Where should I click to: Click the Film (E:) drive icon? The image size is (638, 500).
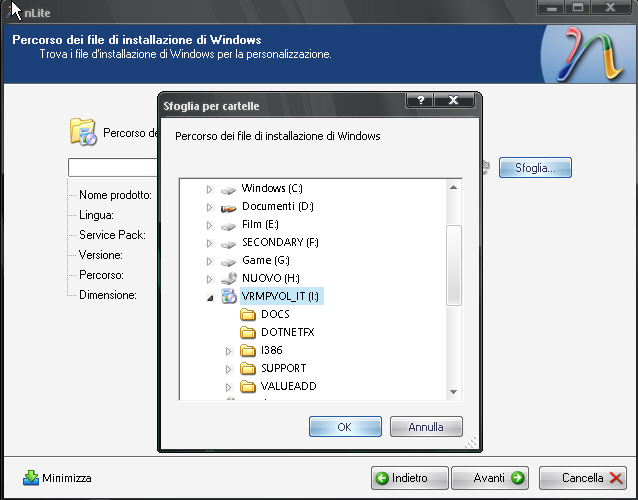[228, 226]
